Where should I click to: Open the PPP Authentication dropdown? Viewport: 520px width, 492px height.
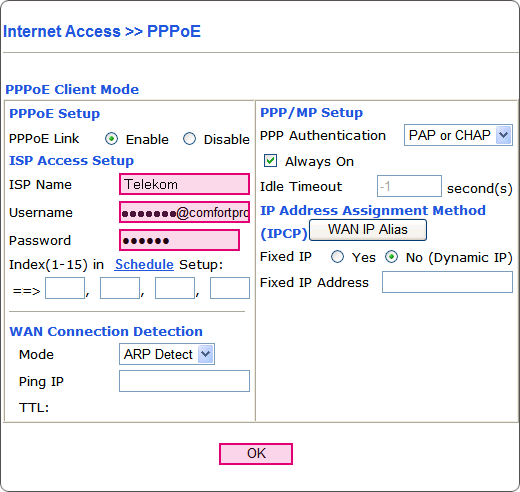pos(458,135)
